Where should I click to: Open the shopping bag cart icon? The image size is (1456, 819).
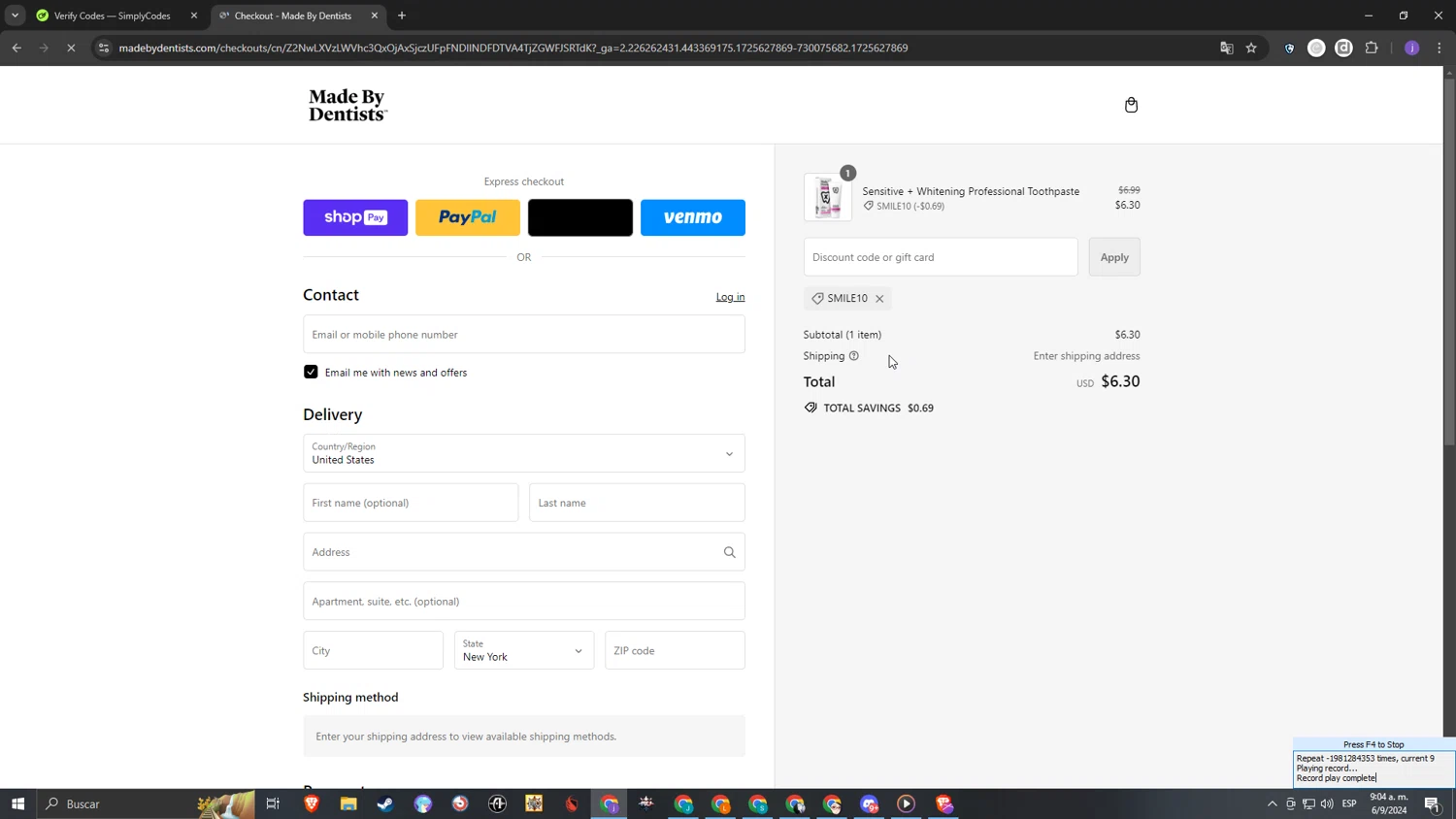(x=1131, y=105)
